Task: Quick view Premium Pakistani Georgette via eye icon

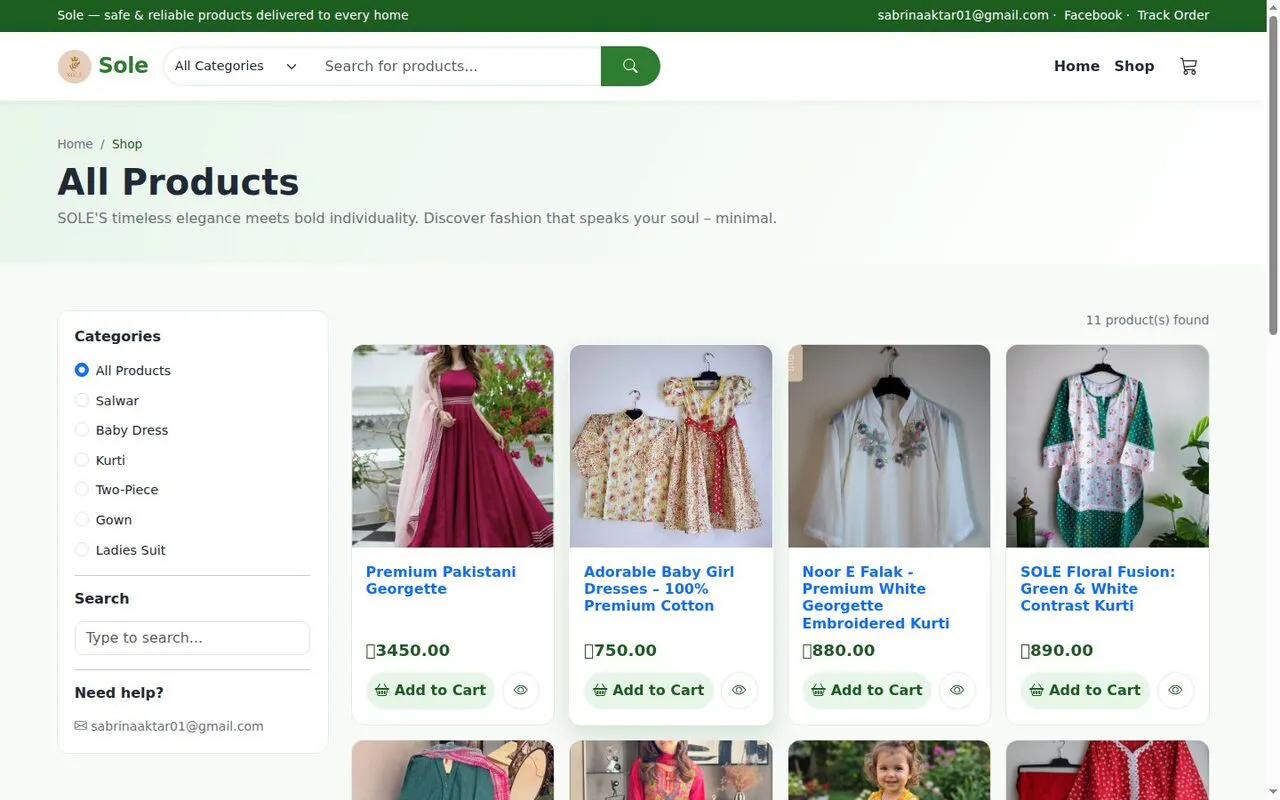Action: [x=521, y=690]
